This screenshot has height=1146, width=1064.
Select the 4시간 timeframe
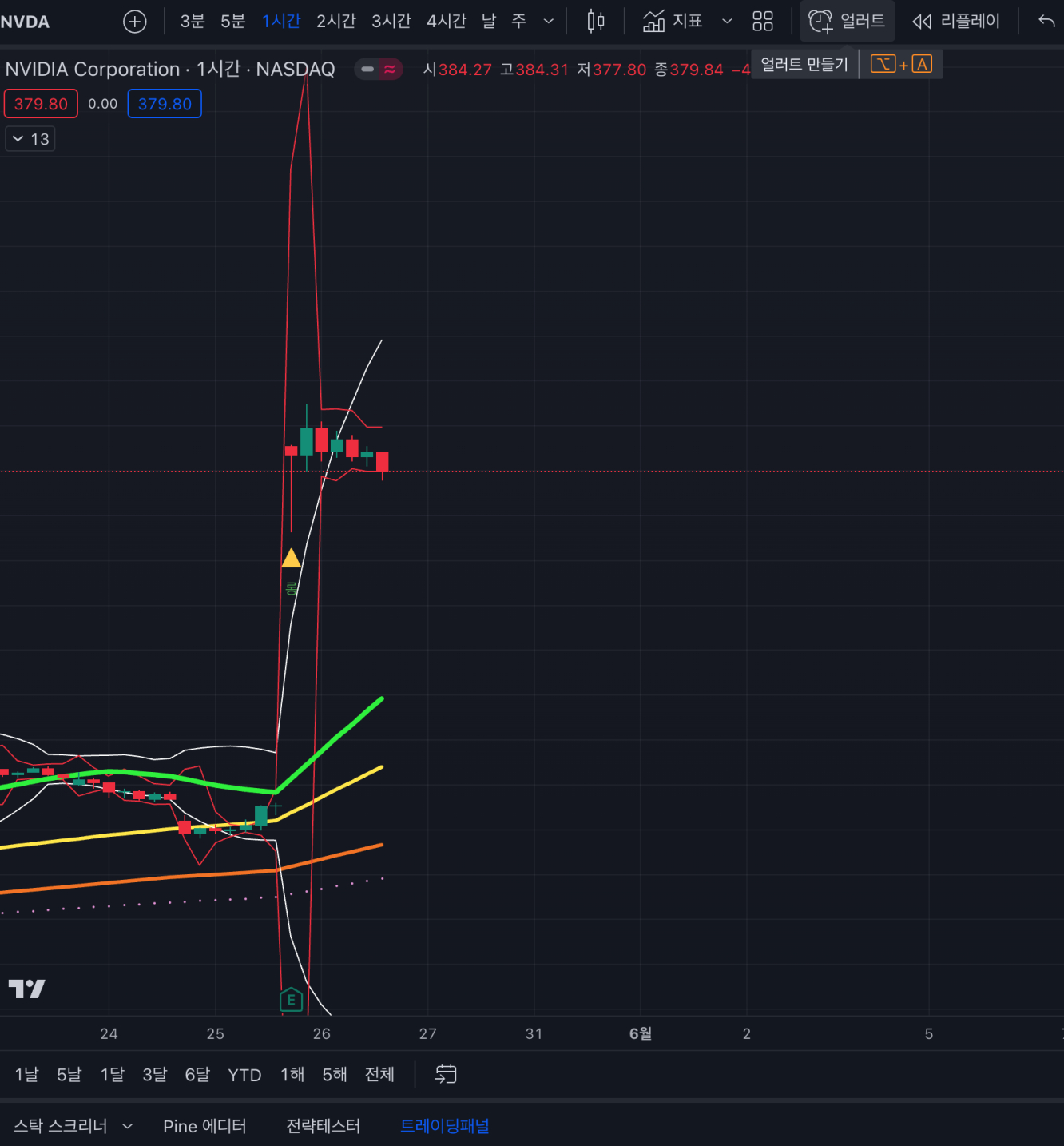click(x=447, y=22)
